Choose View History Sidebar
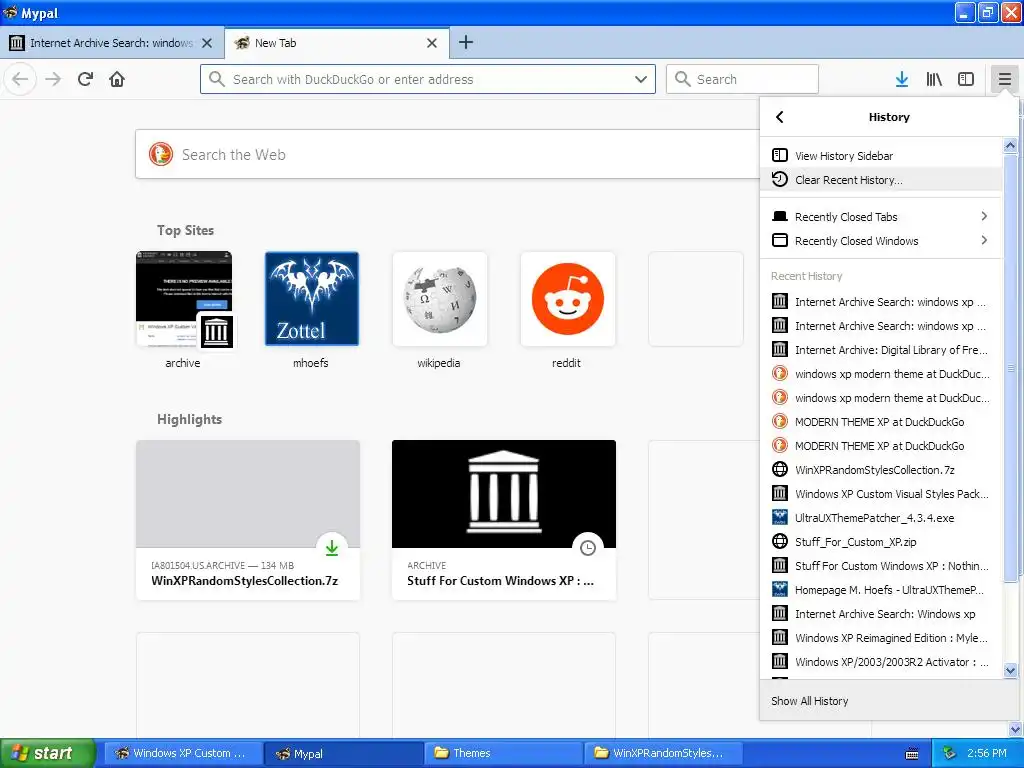Image resolution: width=1024 pixels, height=768 pixels. pyautogui.click(x=880, y=155)
